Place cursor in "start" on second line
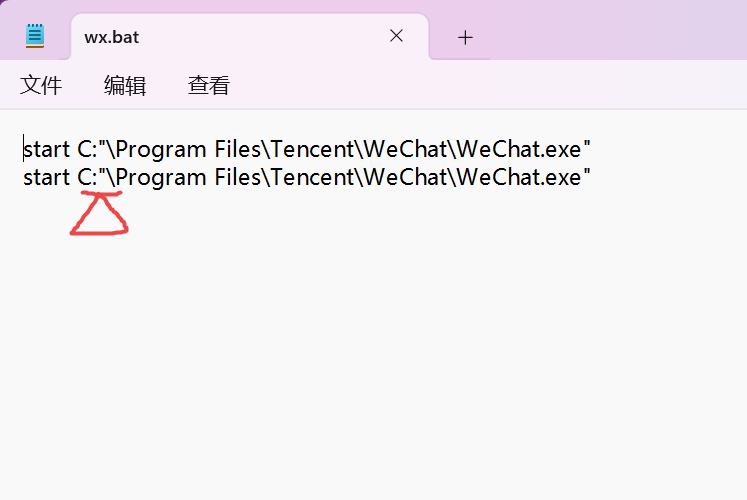This screenshot has height=500, width=747. coord(47,178)
